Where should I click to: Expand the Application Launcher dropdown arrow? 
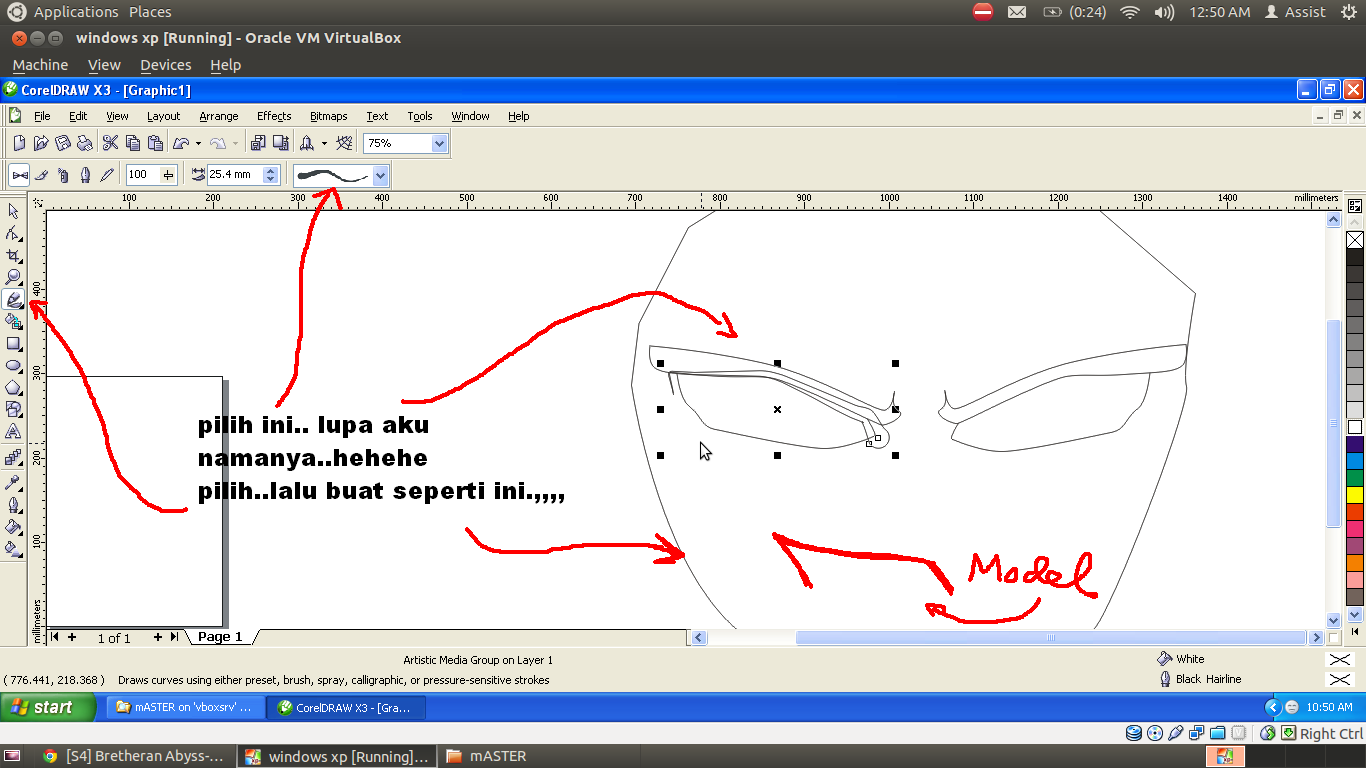click(324, 143)
